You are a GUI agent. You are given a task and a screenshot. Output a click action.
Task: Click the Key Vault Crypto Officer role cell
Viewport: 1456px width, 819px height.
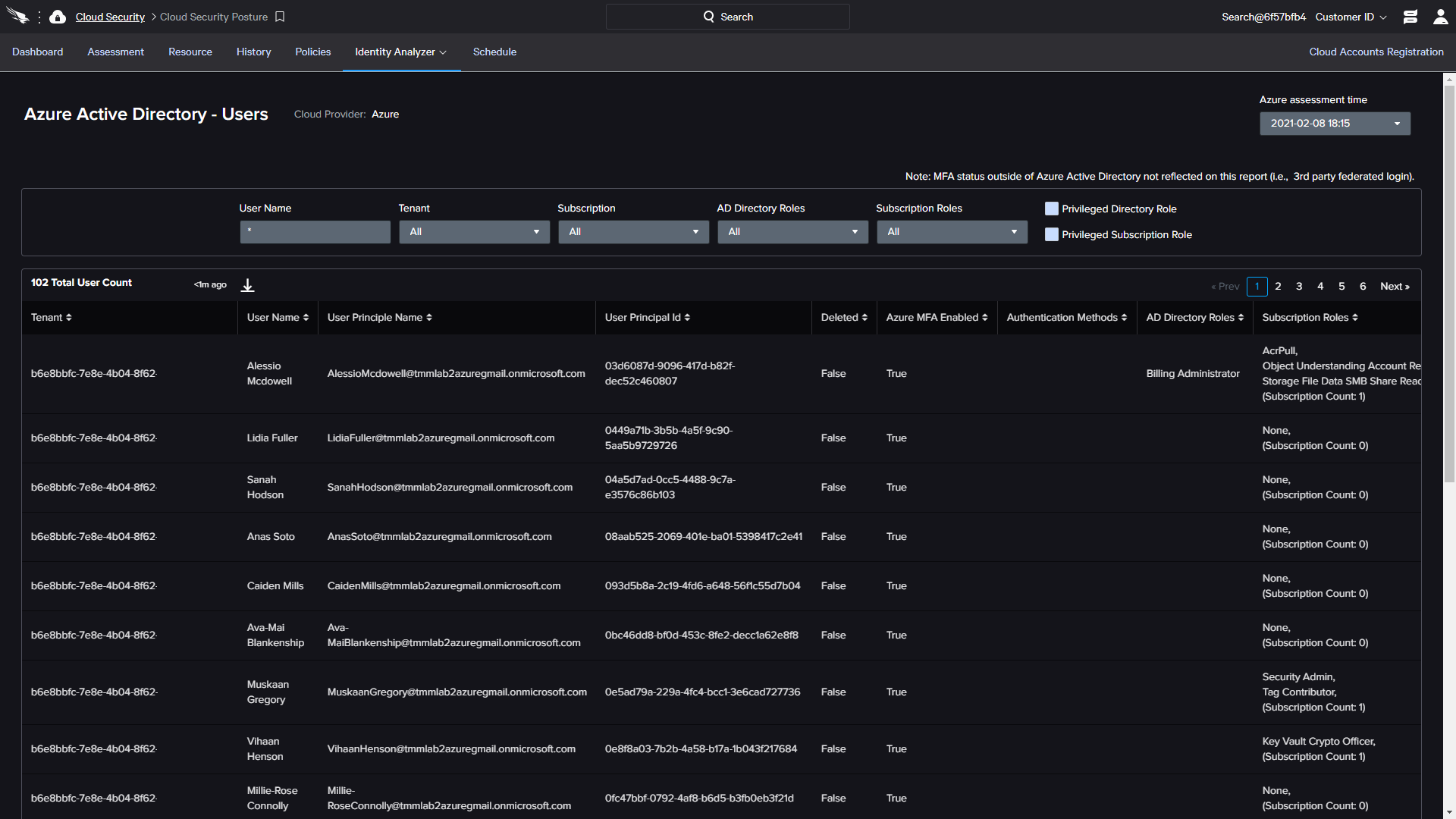click(1319, 741)
